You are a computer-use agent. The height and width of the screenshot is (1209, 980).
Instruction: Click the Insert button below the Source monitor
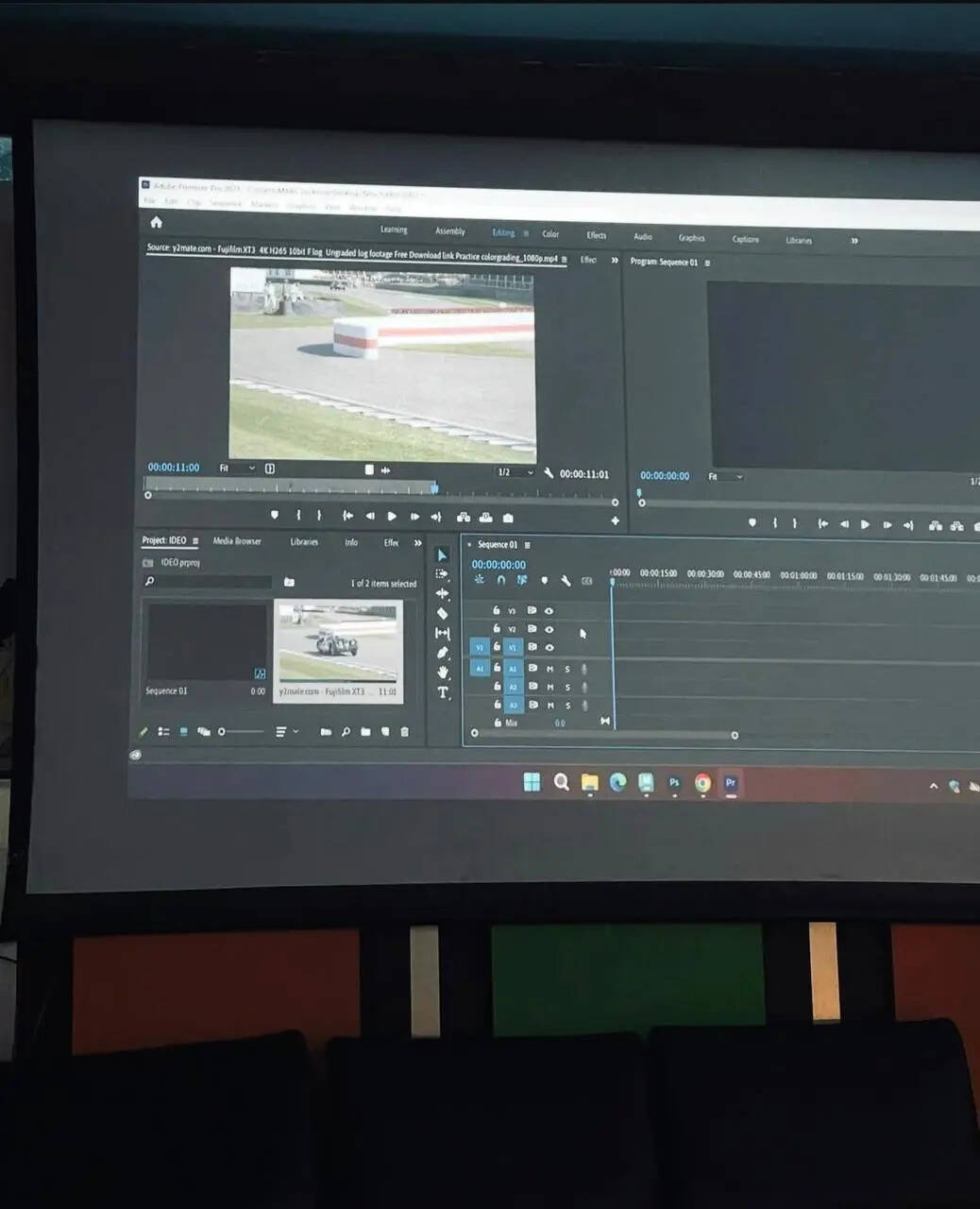462,518
